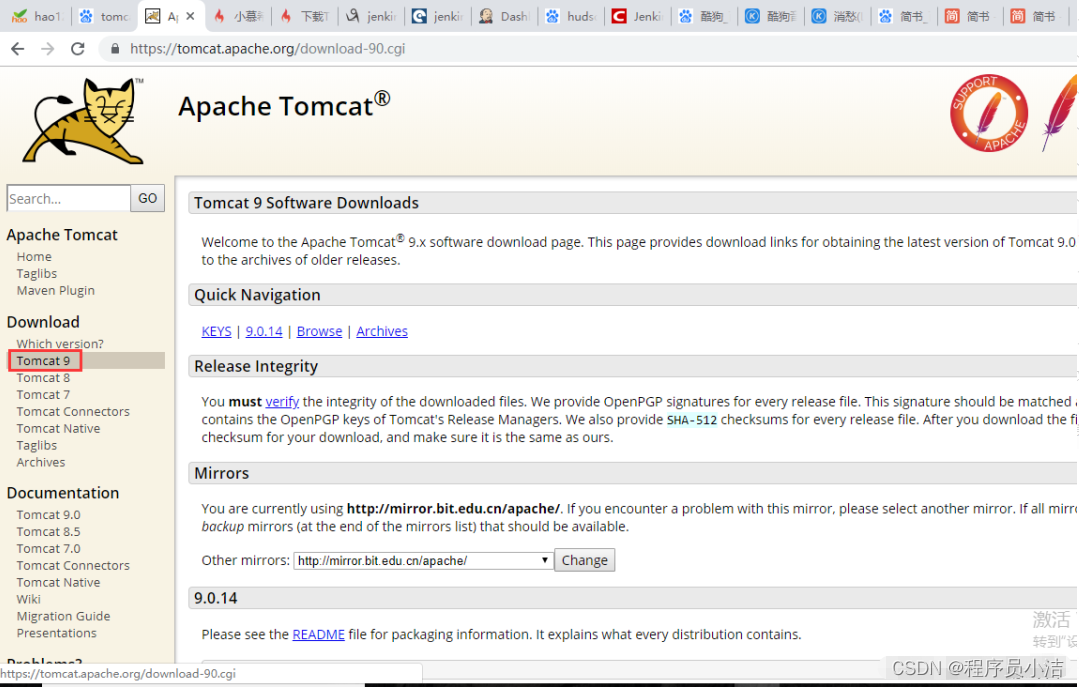Screen dimensions: 1079x687
Task: Open Taglibs under Download section
Action: tap(36, 445)
